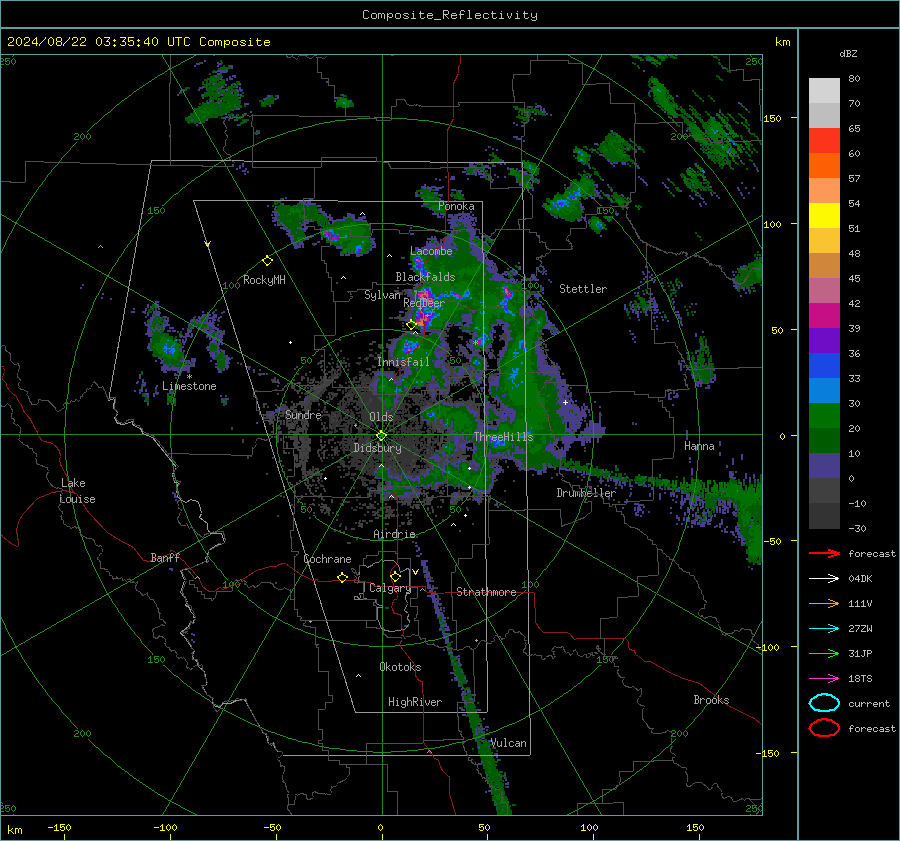Click the -50 tick on the right axis
The height and width of the screenshot is (841, 900).
point(771,541)
